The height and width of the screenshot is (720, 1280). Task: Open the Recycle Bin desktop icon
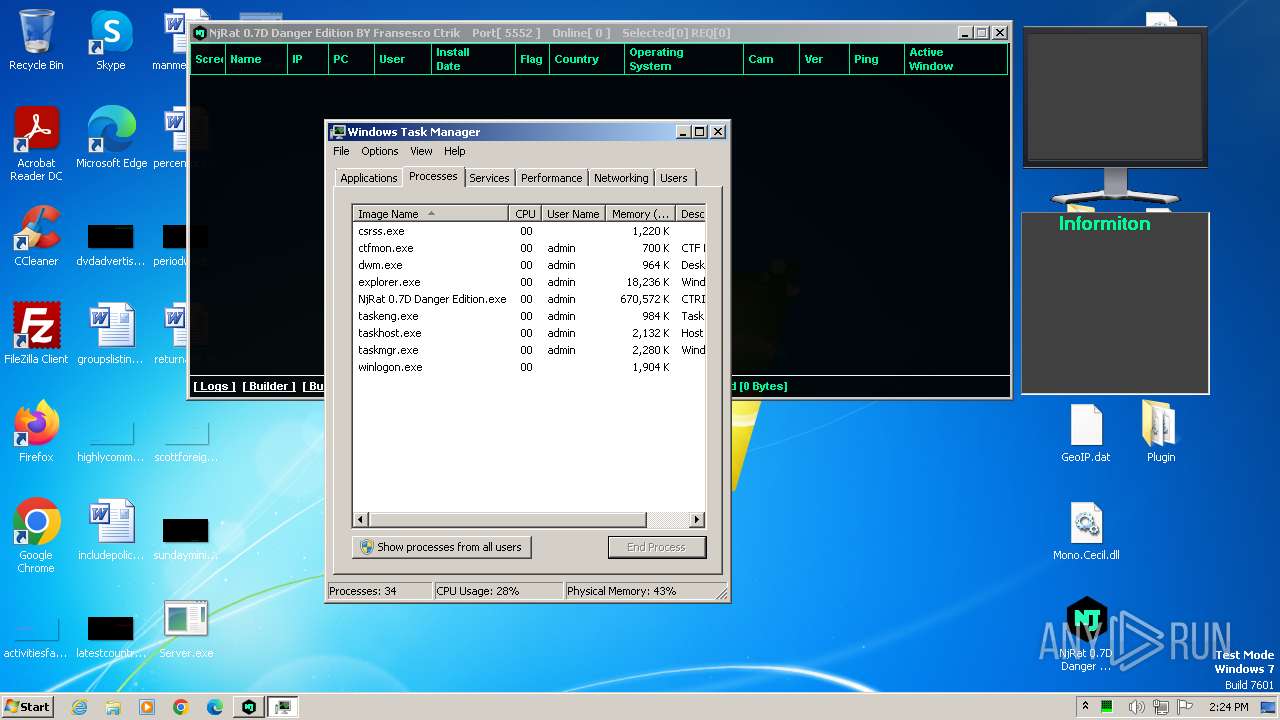coord(36,40)
